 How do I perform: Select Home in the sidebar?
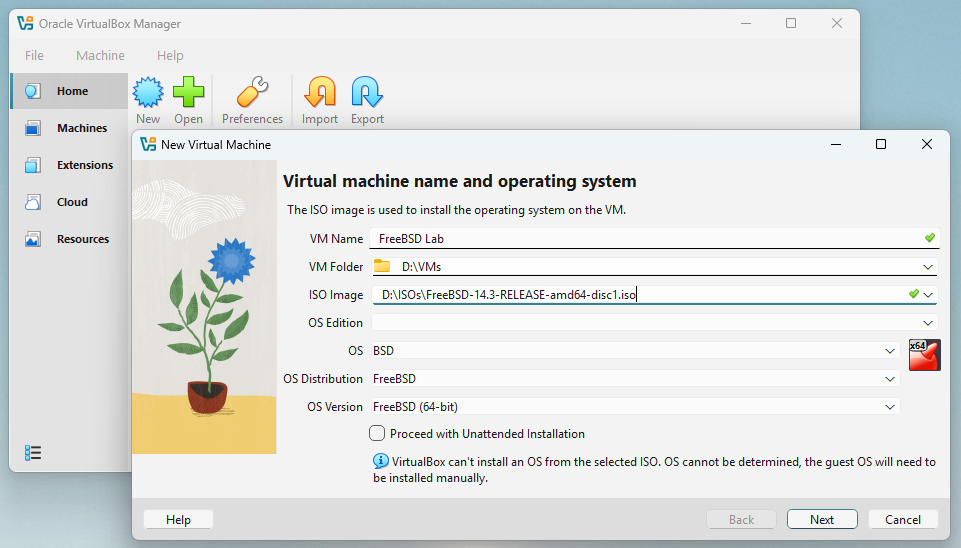coord(70,91)
